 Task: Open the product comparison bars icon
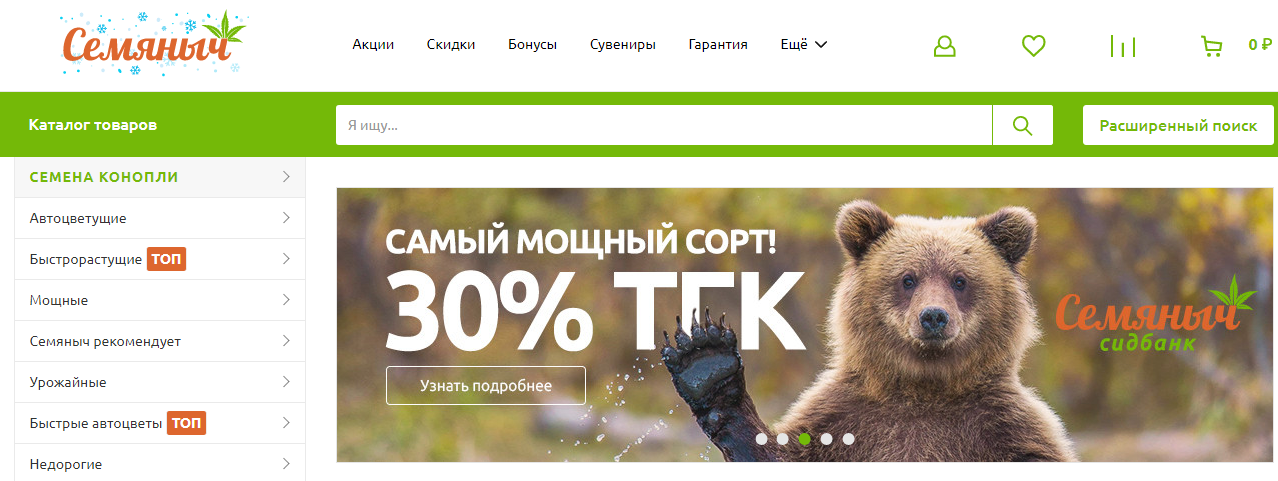coord(1123,46)
